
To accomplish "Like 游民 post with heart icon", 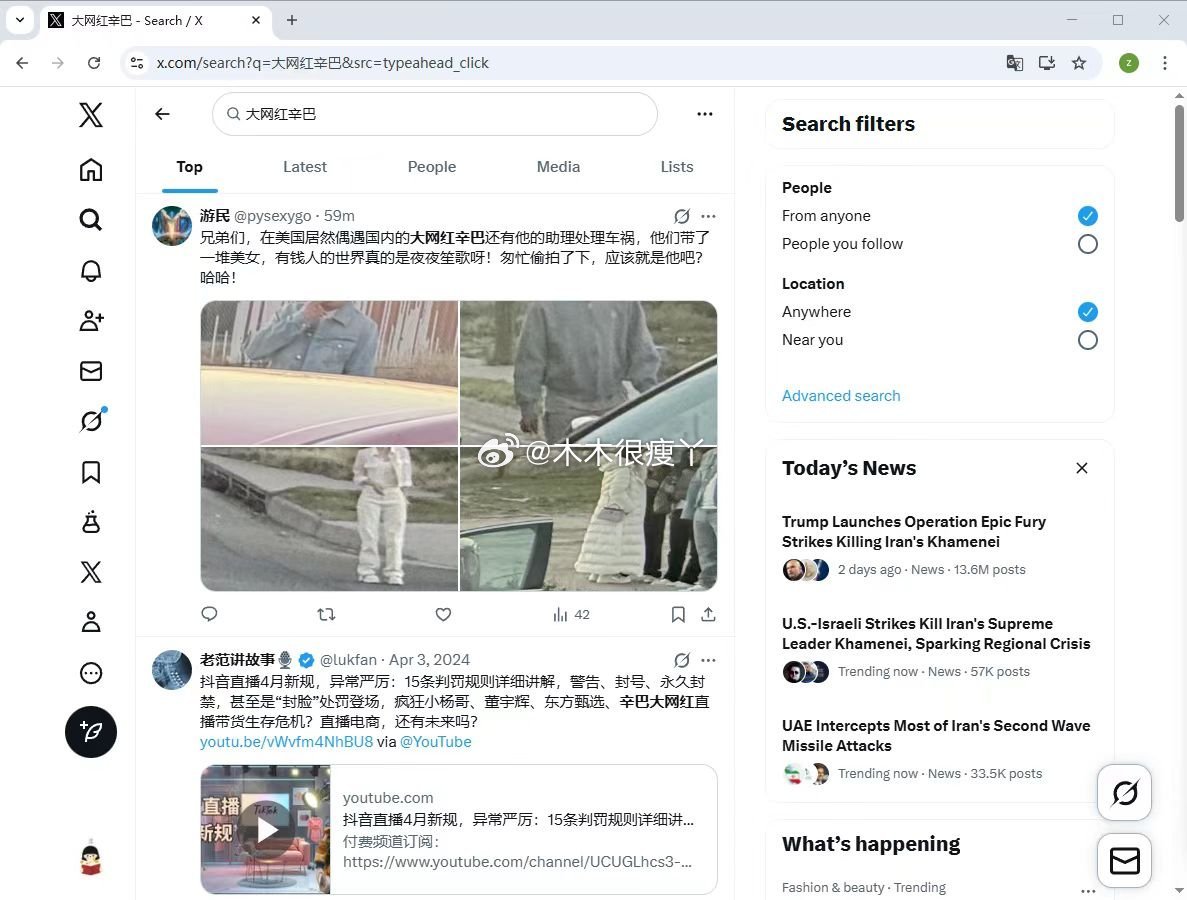I will click(444, 614).
